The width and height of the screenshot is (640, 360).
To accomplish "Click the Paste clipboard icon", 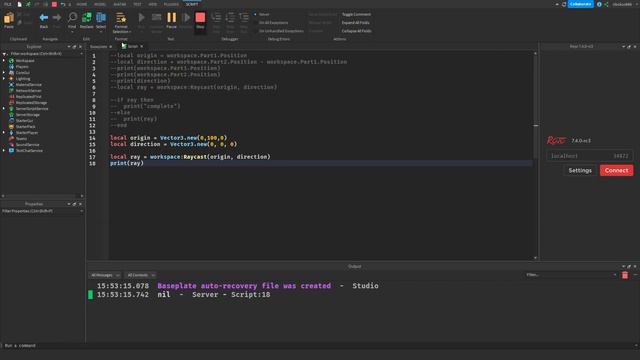I will point(9,18).
